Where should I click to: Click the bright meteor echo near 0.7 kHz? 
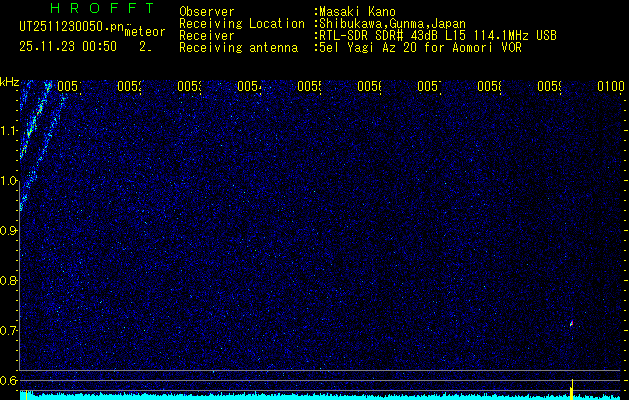pos(571,323)
